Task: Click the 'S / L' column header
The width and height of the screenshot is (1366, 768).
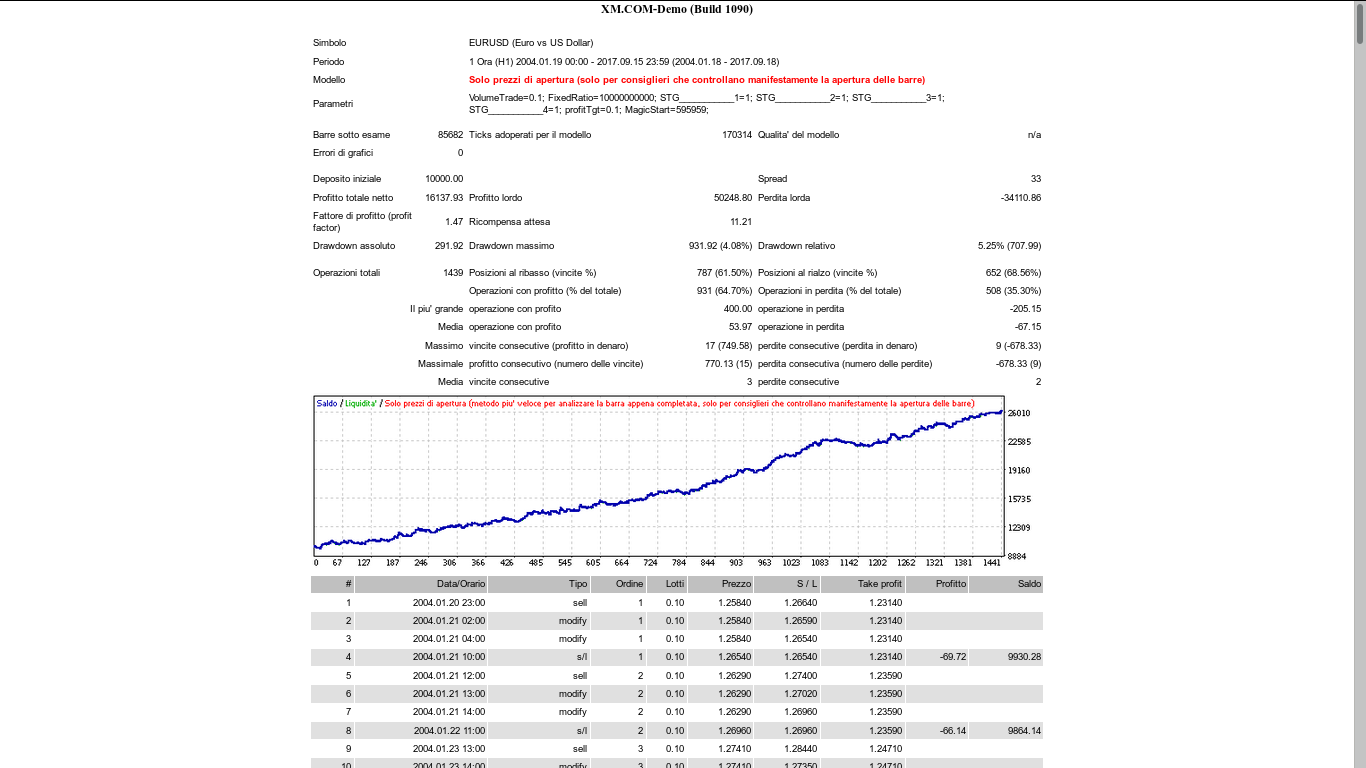Action: tap(787, 584)
